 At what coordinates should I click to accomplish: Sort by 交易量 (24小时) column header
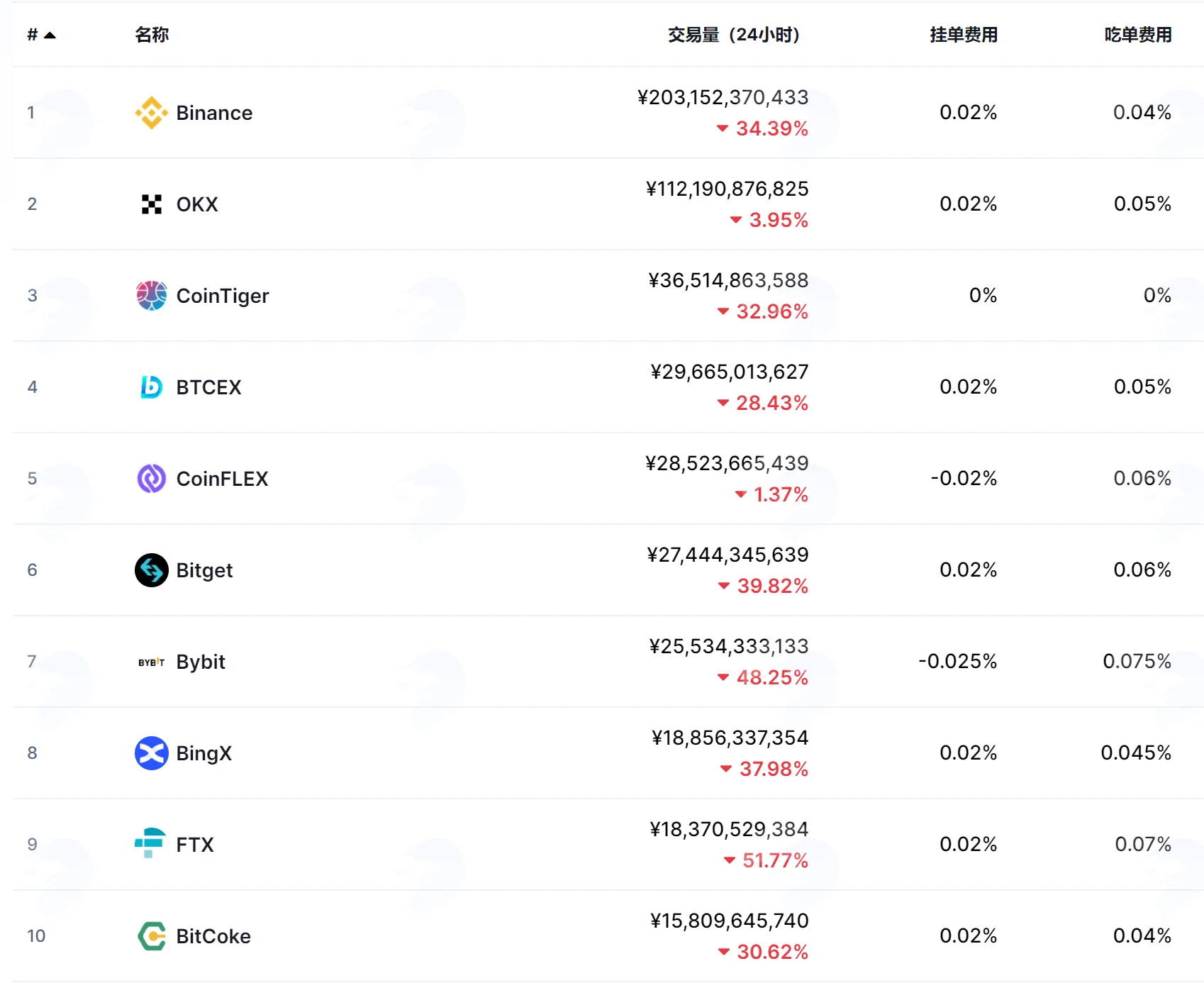point(733,35)
